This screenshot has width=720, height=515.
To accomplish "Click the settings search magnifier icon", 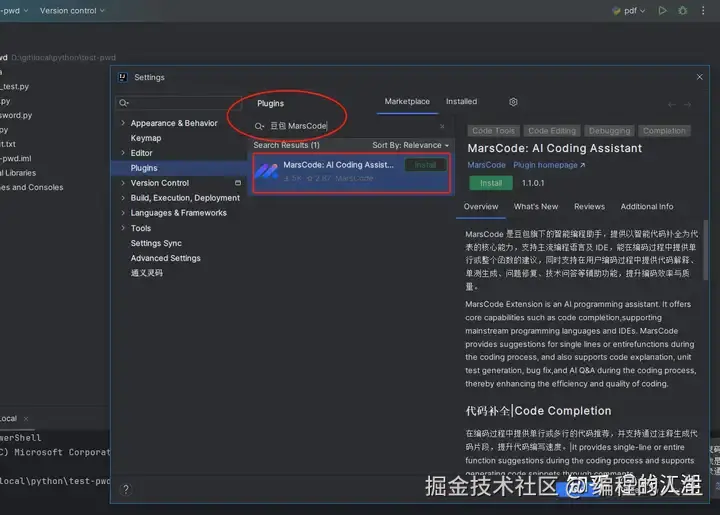I will (x=124, y=103).
